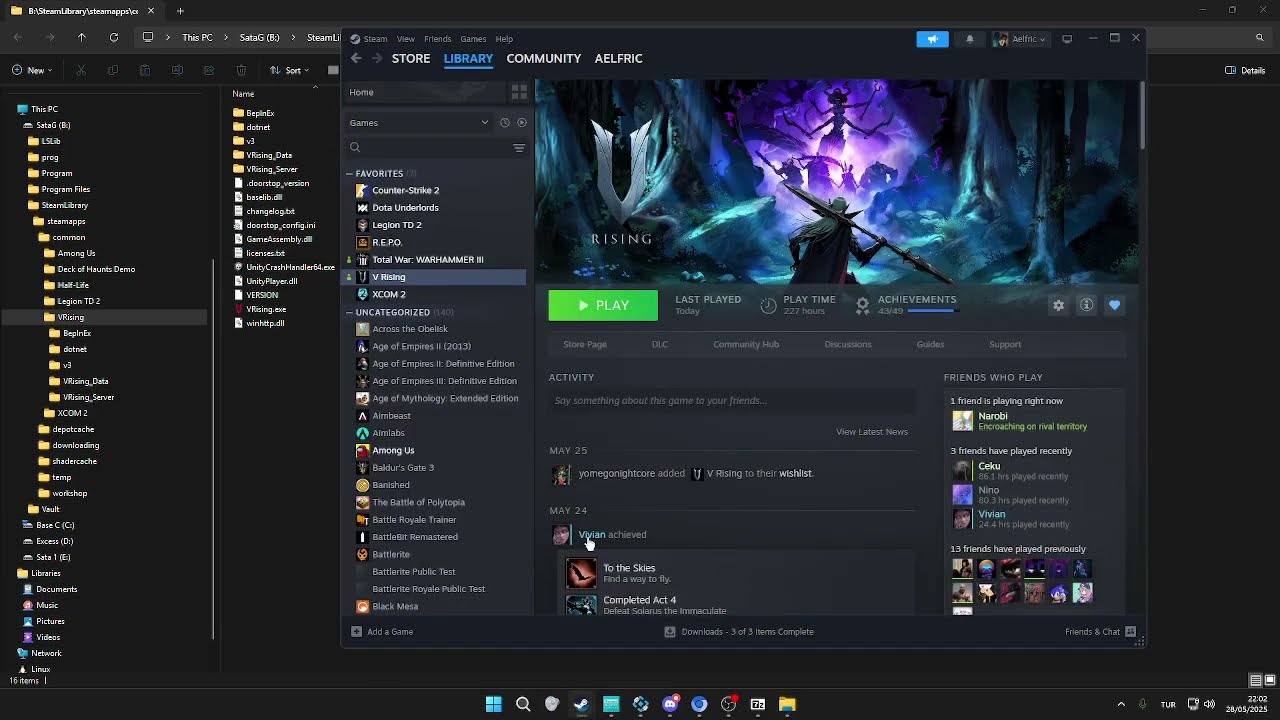Click Refresh in File Explorer
The height and width of the screenshot is (720, 1280).
[114, 38]
